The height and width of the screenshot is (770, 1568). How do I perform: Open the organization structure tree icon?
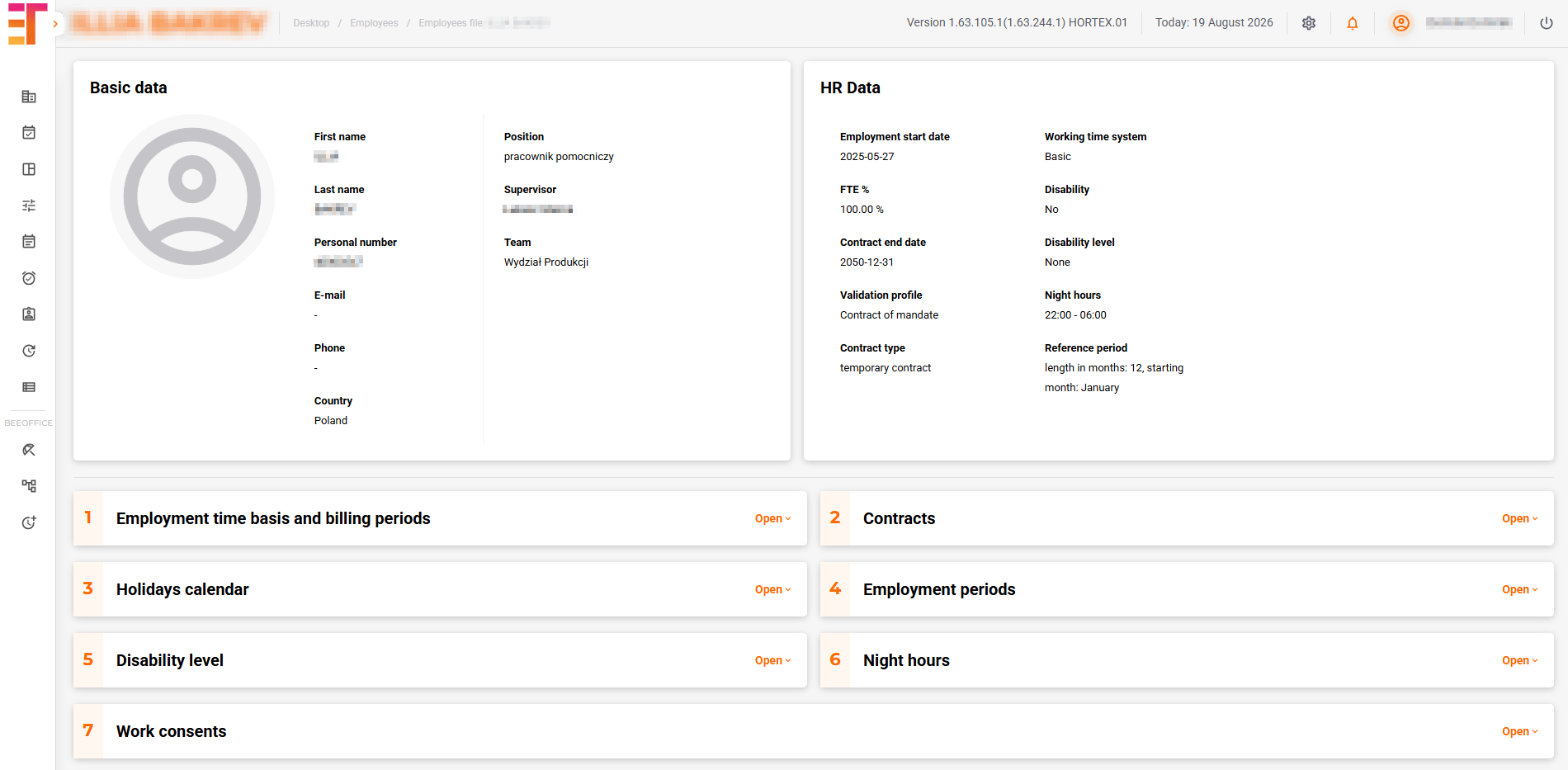point(29,486)
